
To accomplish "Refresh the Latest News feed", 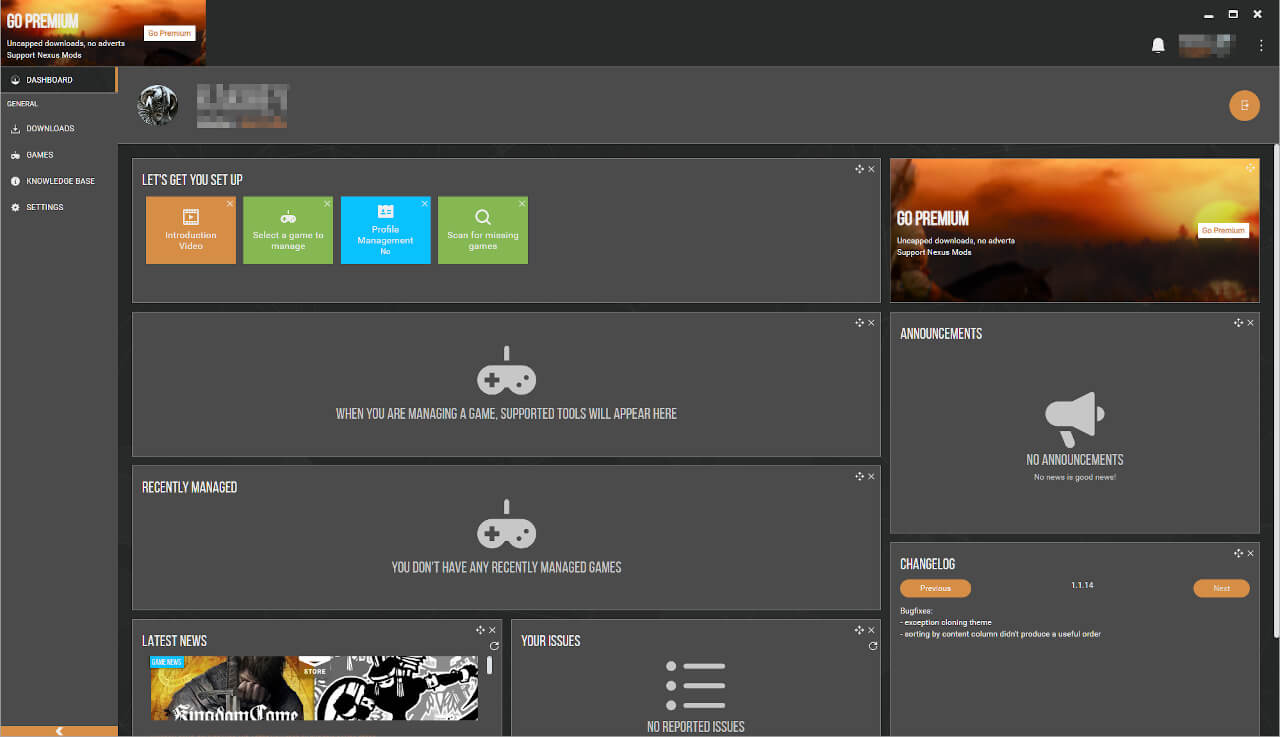I will point(494,646).
